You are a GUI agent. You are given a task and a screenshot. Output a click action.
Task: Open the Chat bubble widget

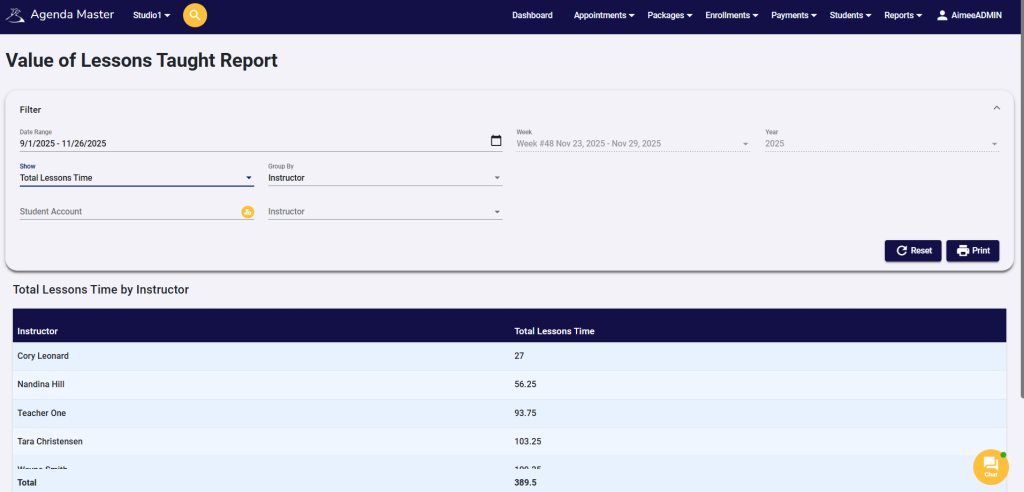(x=990, y=465)
